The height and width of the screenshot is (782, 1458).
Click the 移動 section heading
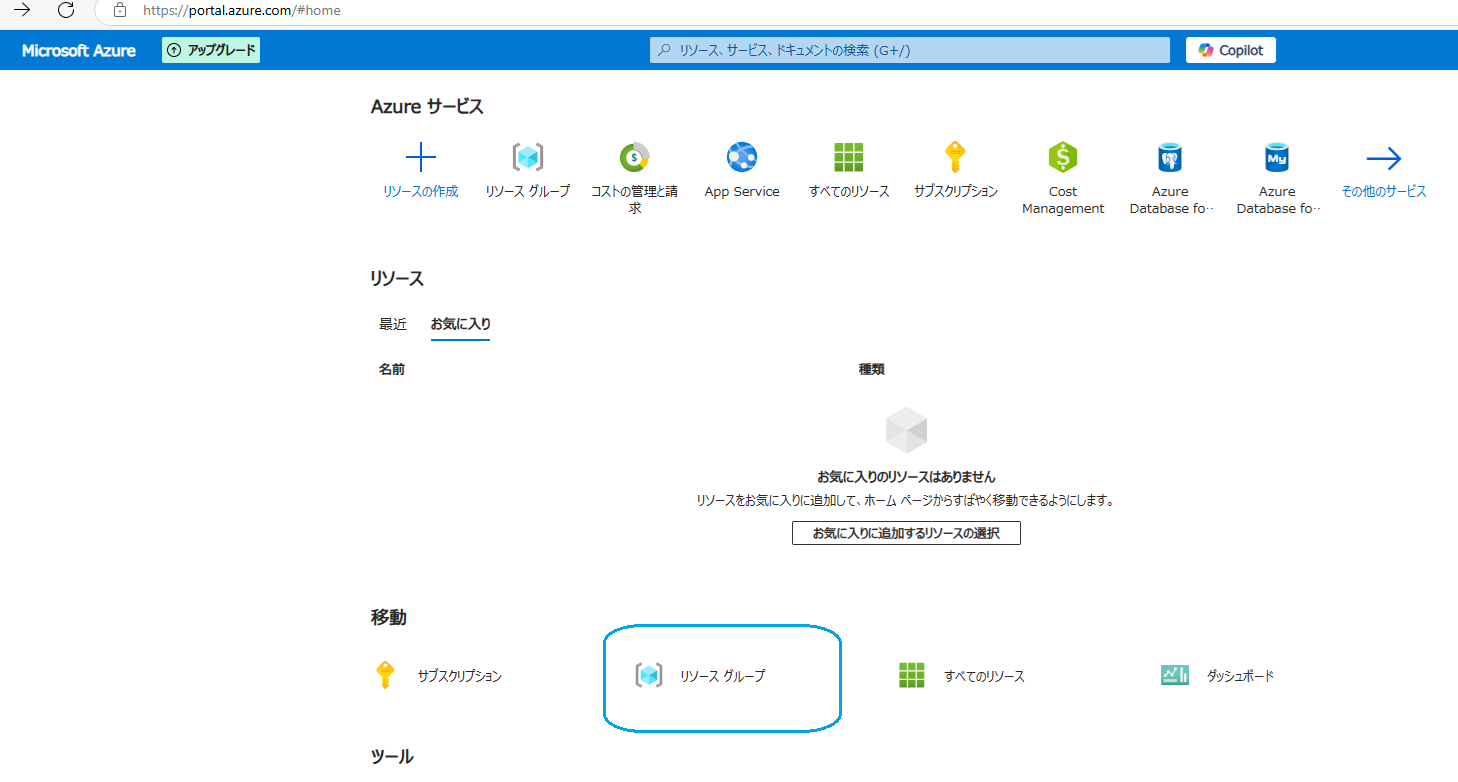389,618
